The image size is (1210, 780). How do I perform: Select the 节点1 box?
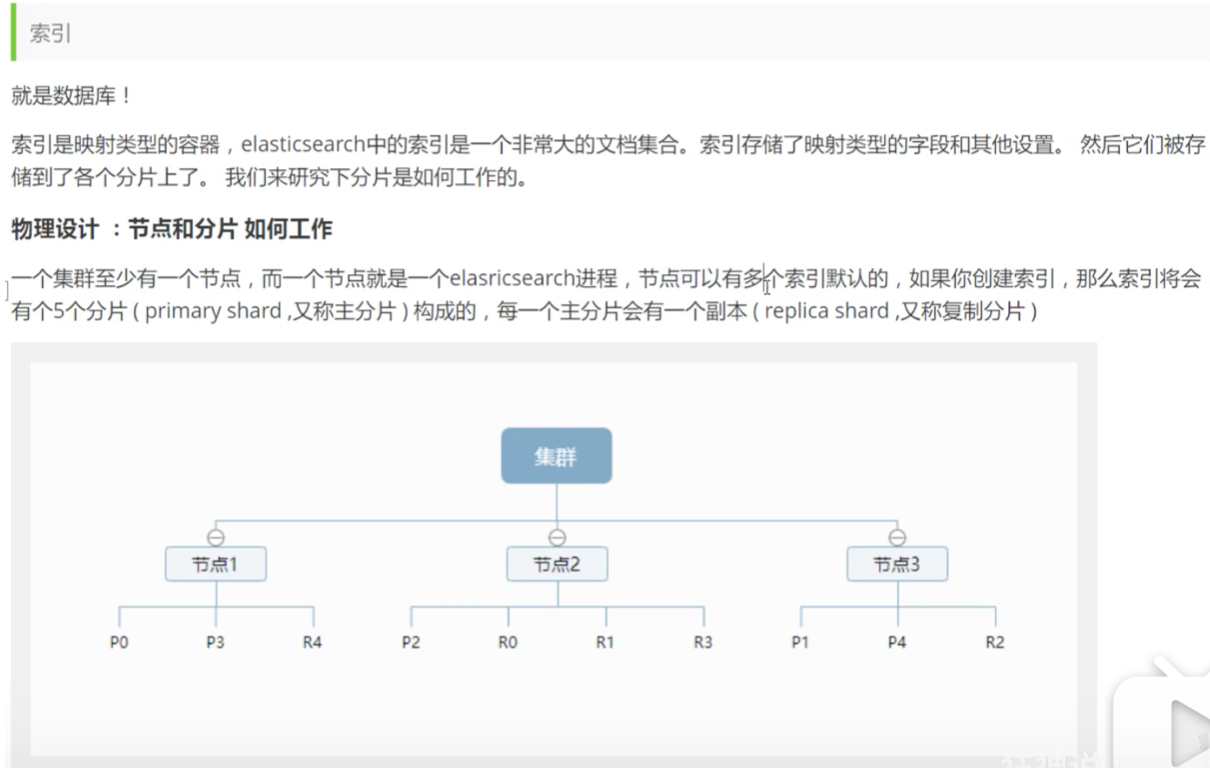click(216, 564)
